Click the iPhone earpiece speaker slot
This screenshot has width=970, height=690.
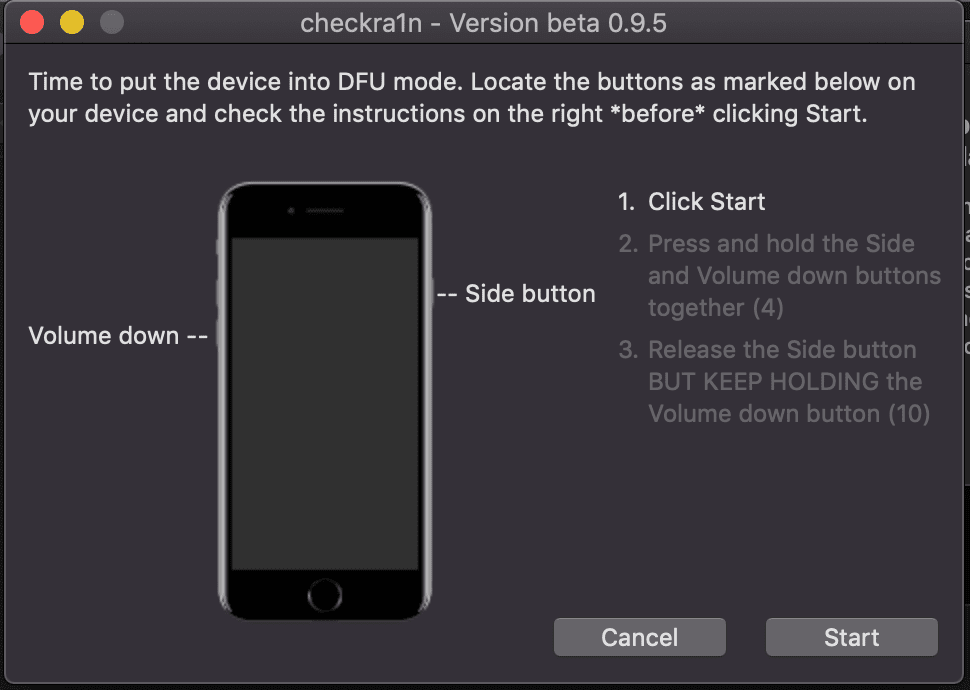click(324, 211)
